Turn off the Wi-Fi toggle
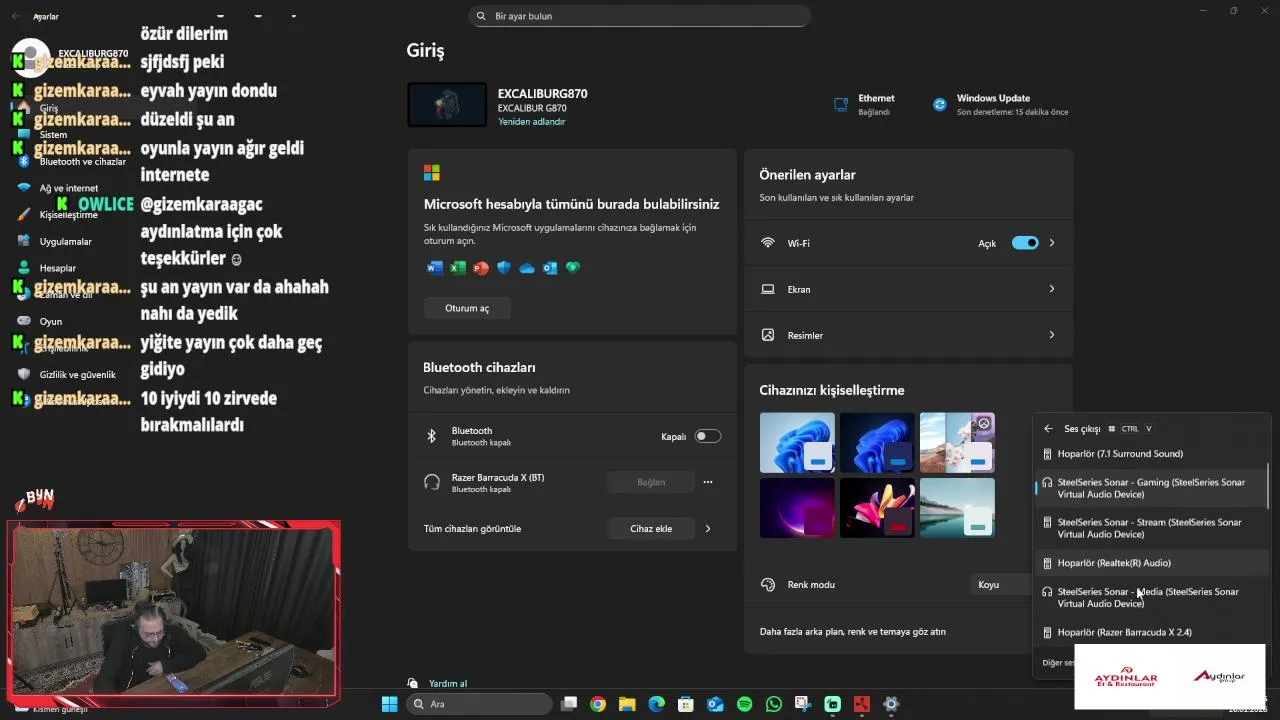Image resolution: width=1280 pixels, height=720 pixels. click(x=1025, y=243)
